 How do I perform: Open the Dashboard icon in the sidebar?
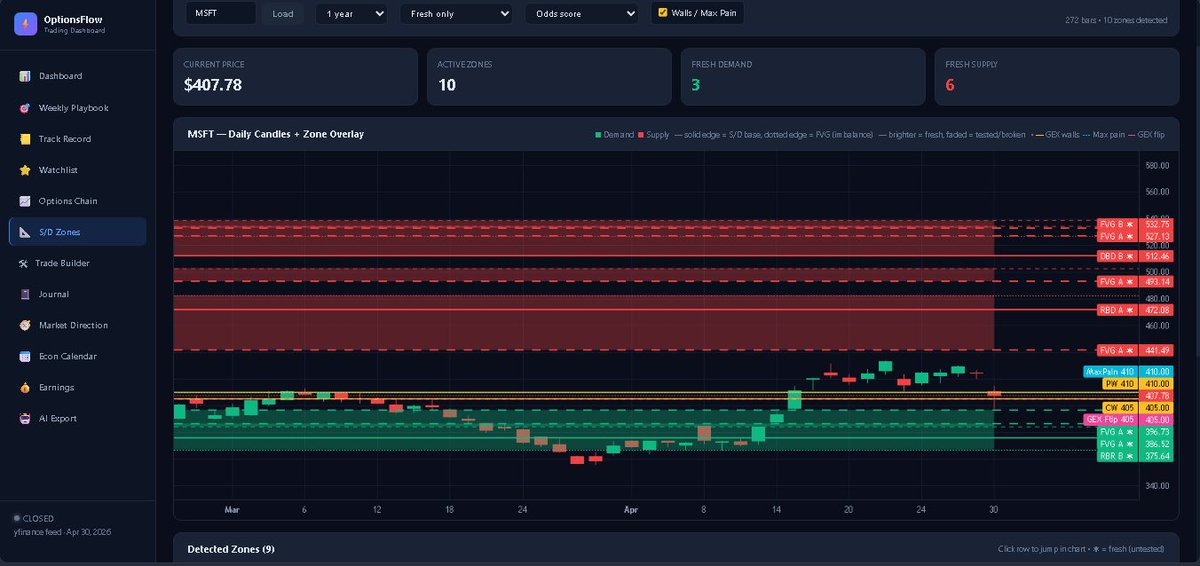coord(24,76)
